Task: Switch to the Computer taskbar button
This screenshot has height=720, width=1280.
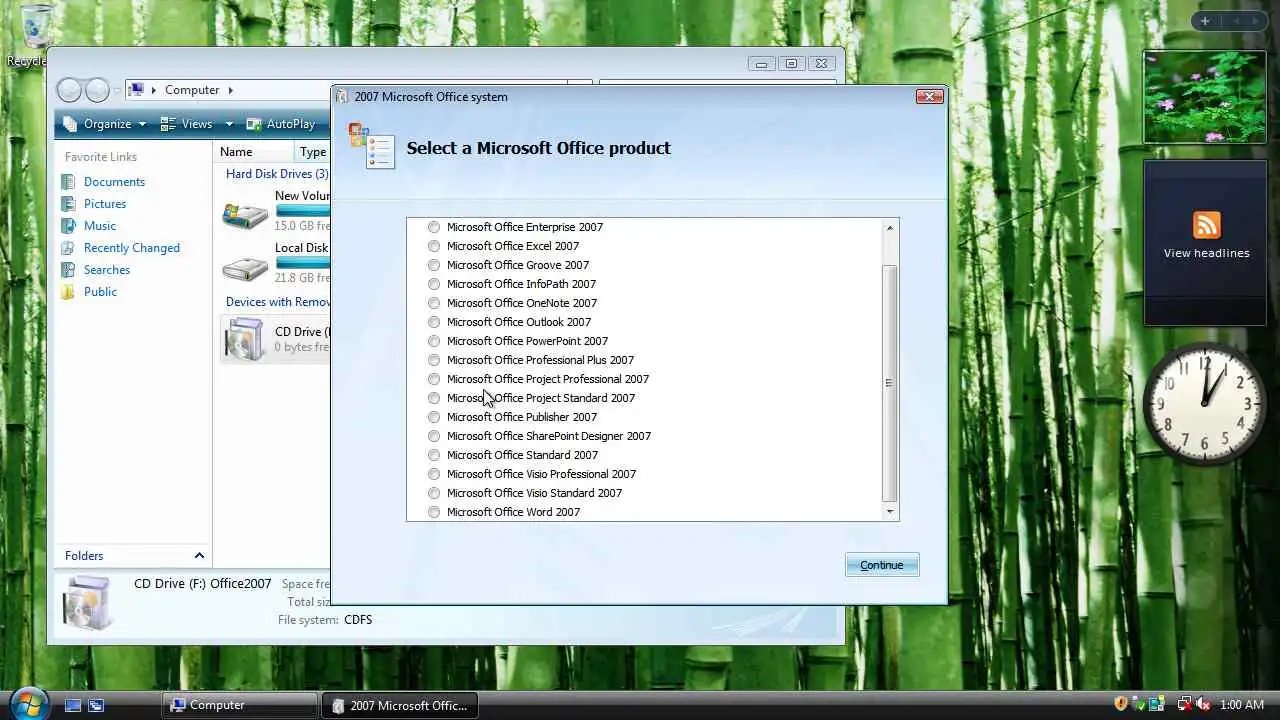Action: pyautogui.click(x=240, y=705)
